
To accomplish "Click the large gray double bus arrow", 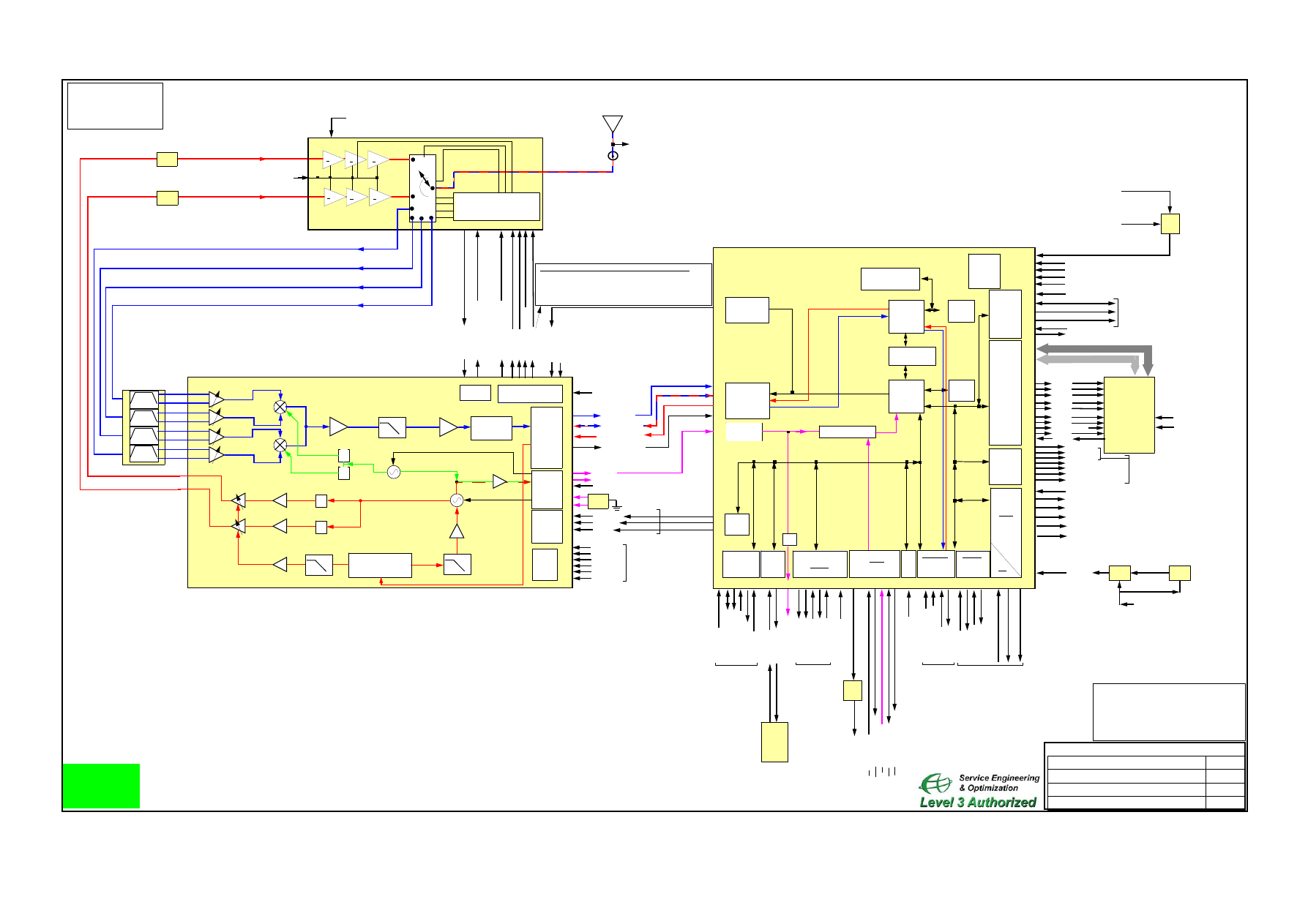I will click(1094, 354).
